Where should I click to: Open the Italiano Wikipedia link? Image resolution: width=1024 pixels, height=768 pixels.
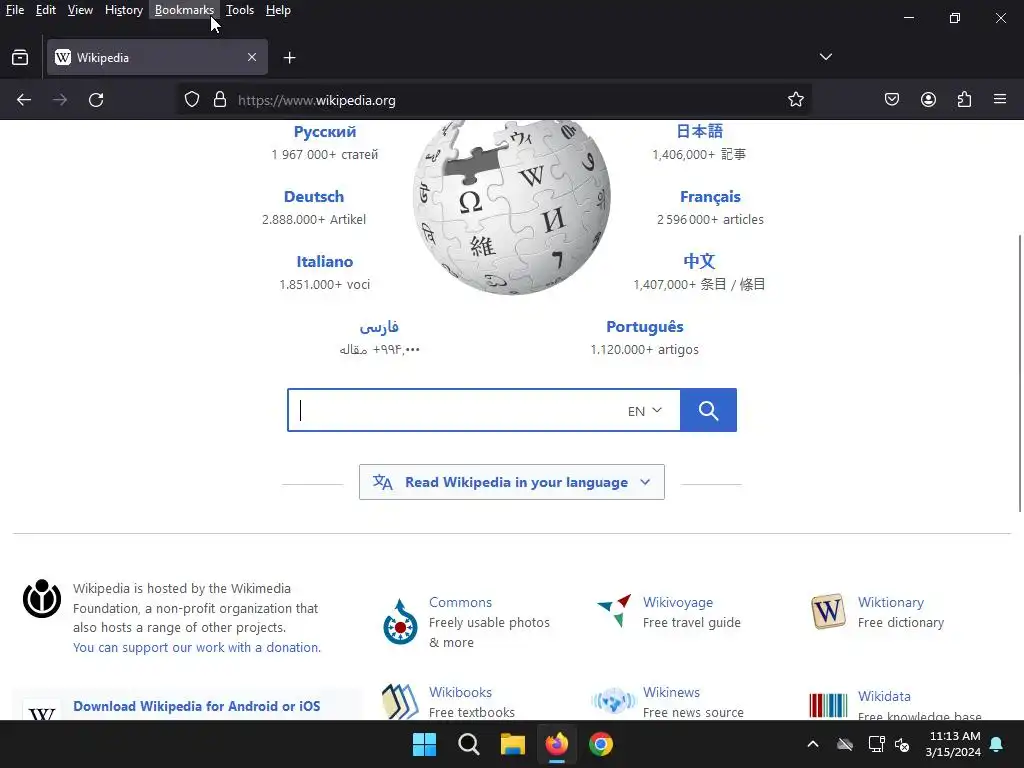click(x=325, y=261)
